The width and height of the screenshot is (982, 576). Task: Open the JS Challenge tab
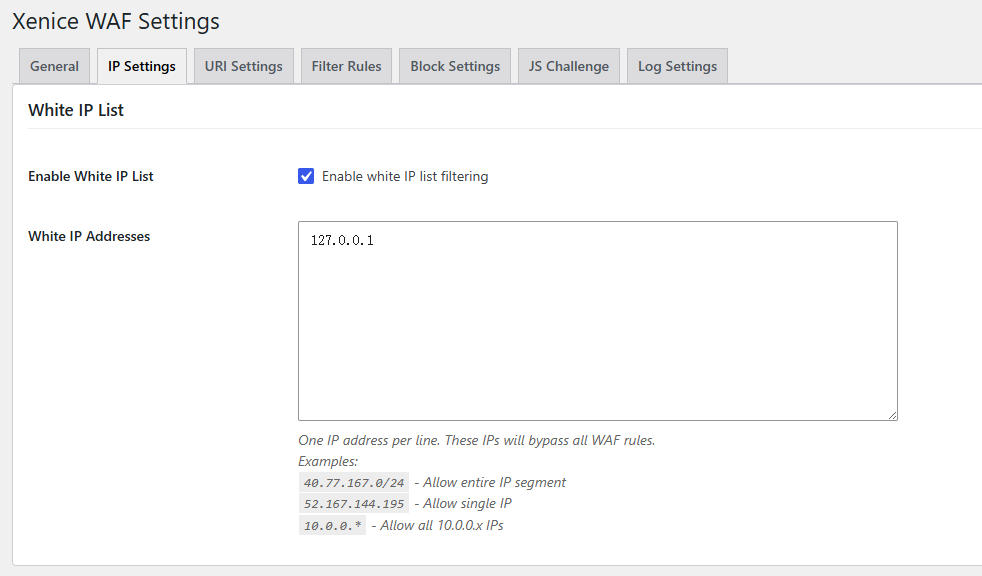(569, 66)
